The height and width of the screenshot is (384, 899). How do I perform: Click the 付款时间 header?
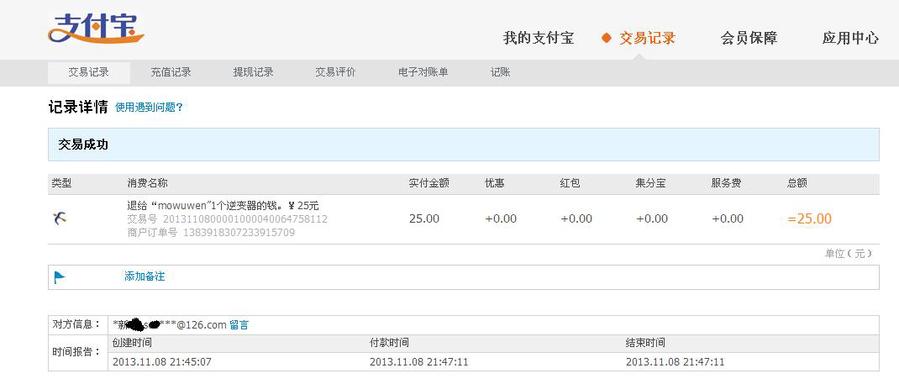tap(389, 343)
